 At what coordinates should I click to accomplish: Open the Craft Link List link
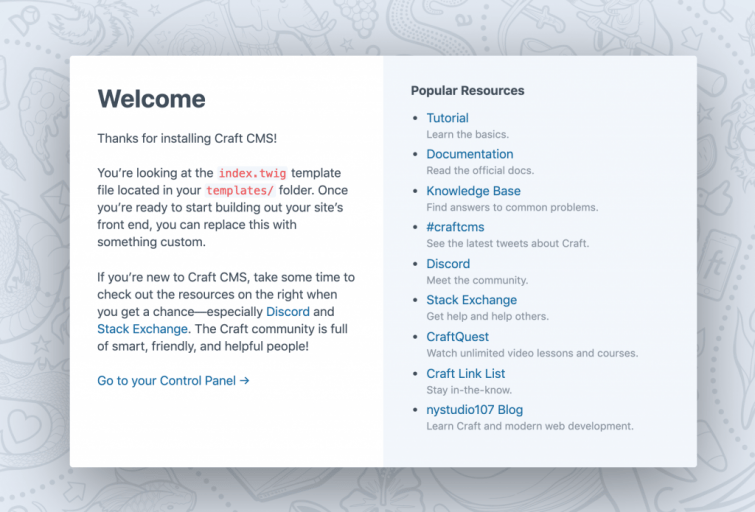pyautogui.click(x=465, y=373)
